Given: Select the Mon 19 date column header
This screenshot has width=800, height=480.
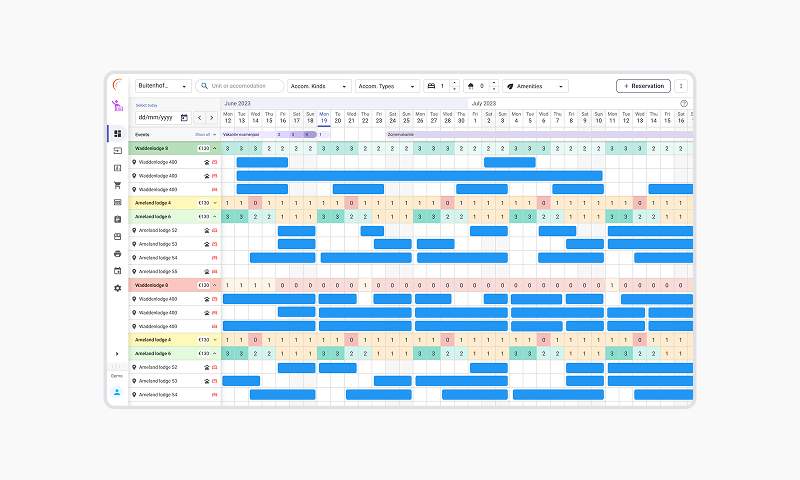Looking at the screenshot, I should [324, 117].
